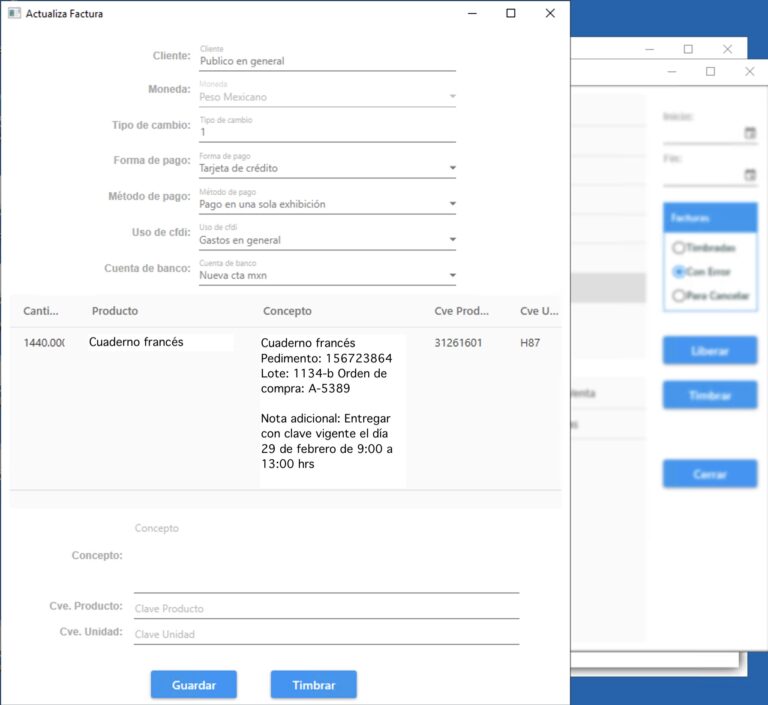The height and width of the screenshot is (705, 768).
Task: Click Timbrar button in background window
Action: tap(710, 395)
